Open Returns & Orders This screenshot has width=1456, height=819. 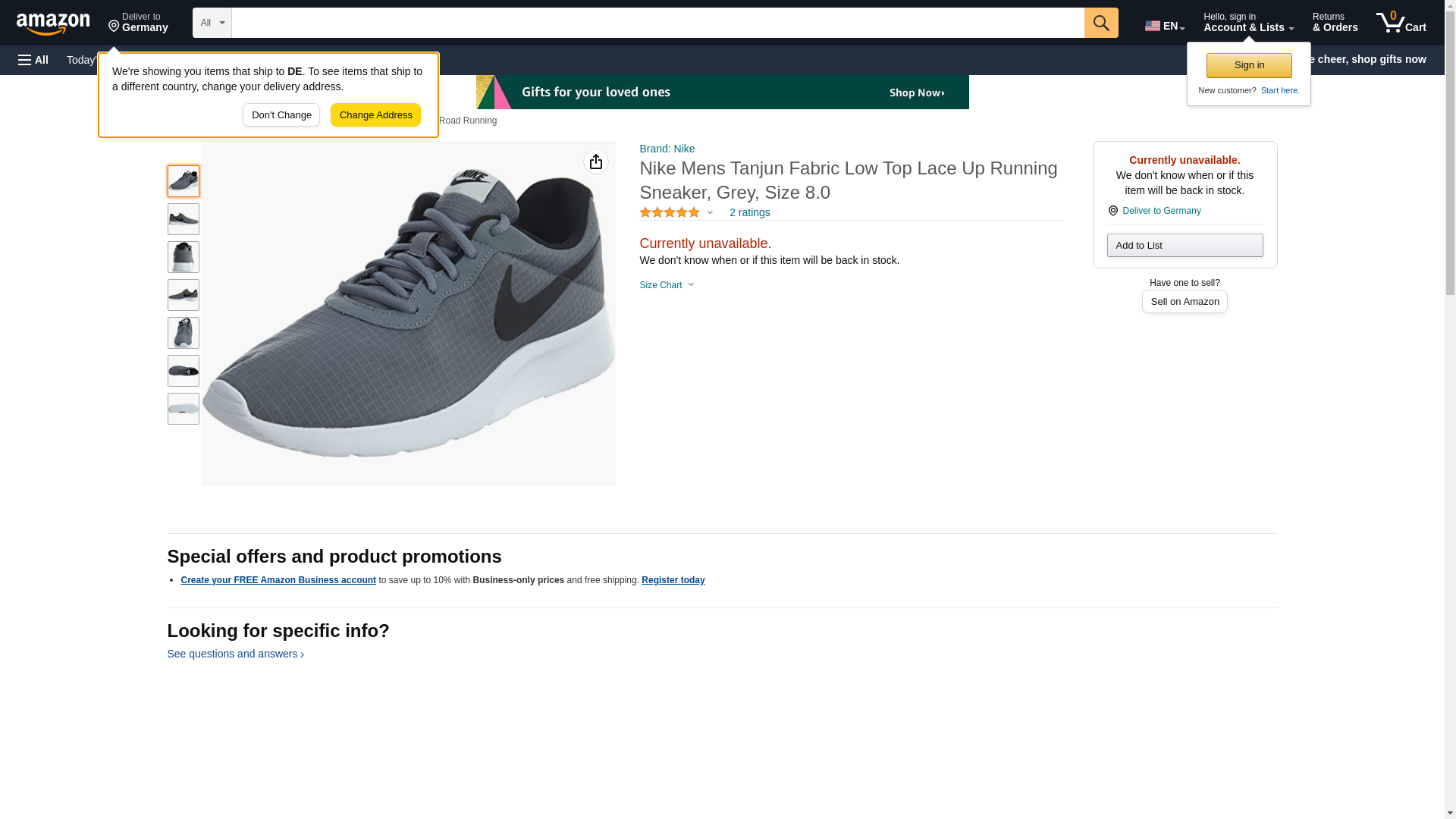coord(1335,23)
